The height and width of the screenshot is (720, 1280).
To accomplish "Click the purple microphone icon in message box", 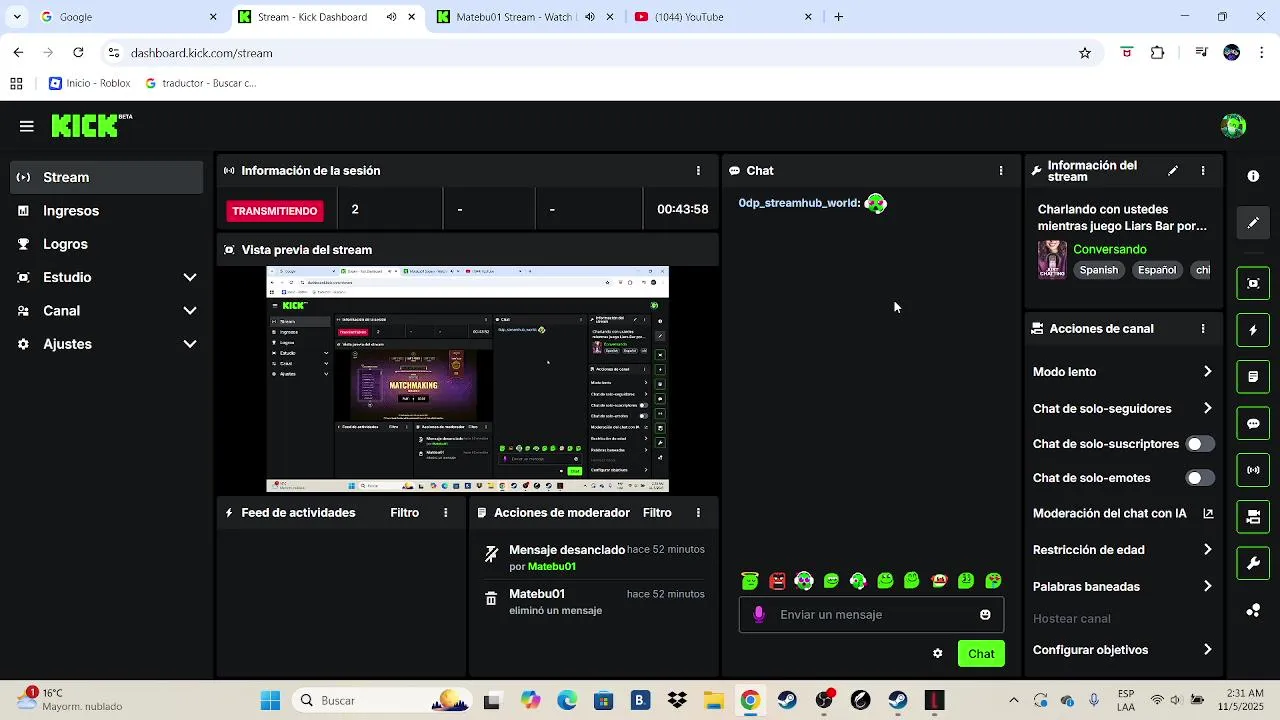I will (x=759, y=615).
